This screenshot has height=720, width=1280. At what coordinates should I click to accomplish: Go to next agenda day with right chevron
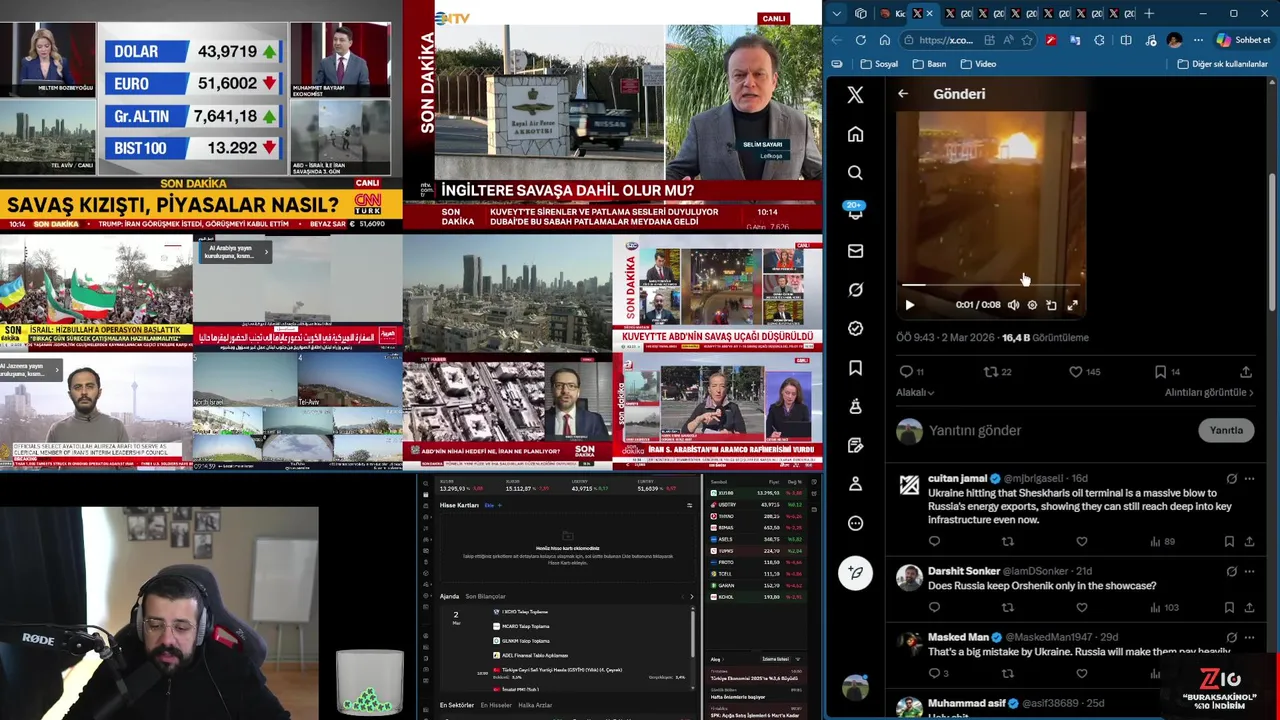691,596
